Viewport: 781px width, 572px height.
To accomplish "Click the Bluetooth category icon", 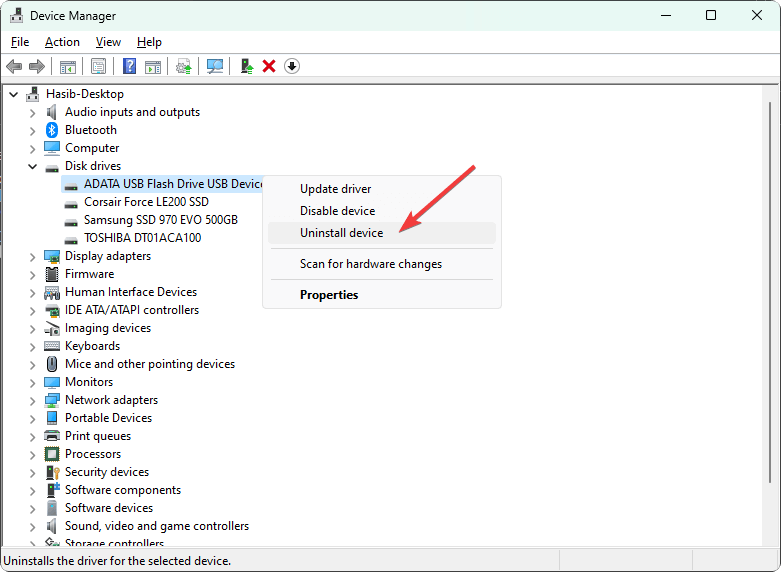I will [52, 130].
